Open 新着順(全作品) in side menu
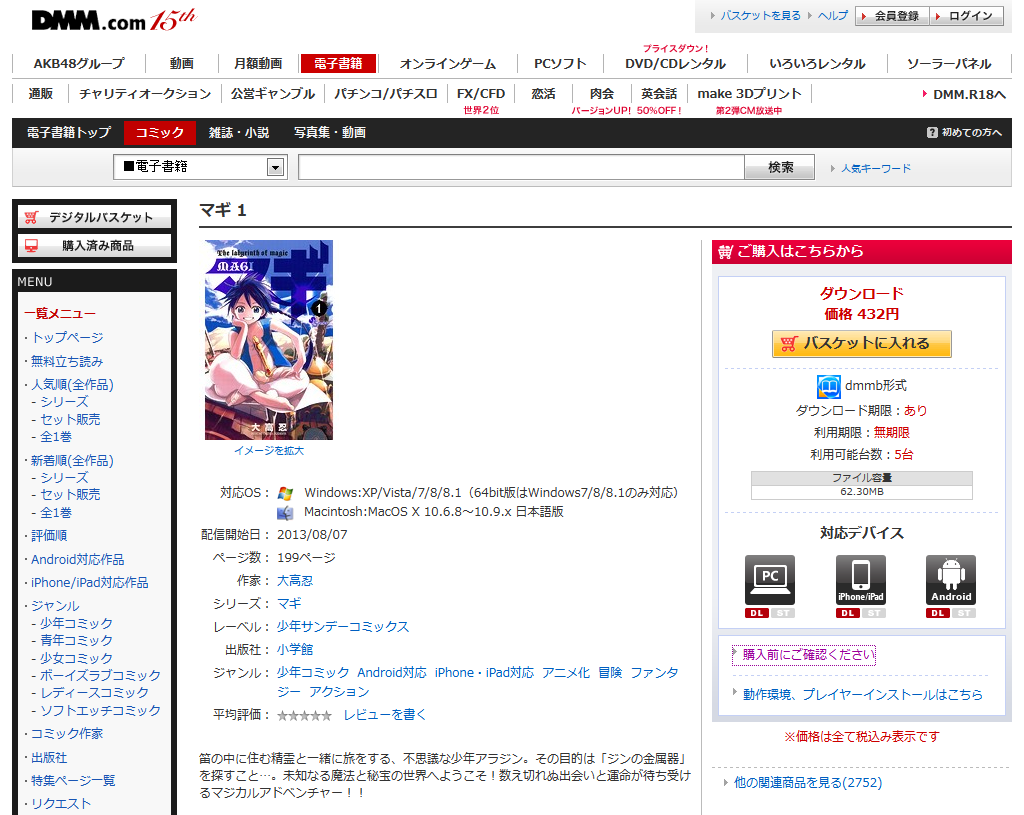Screen dimensions: 1024x815 click(72, 460)
